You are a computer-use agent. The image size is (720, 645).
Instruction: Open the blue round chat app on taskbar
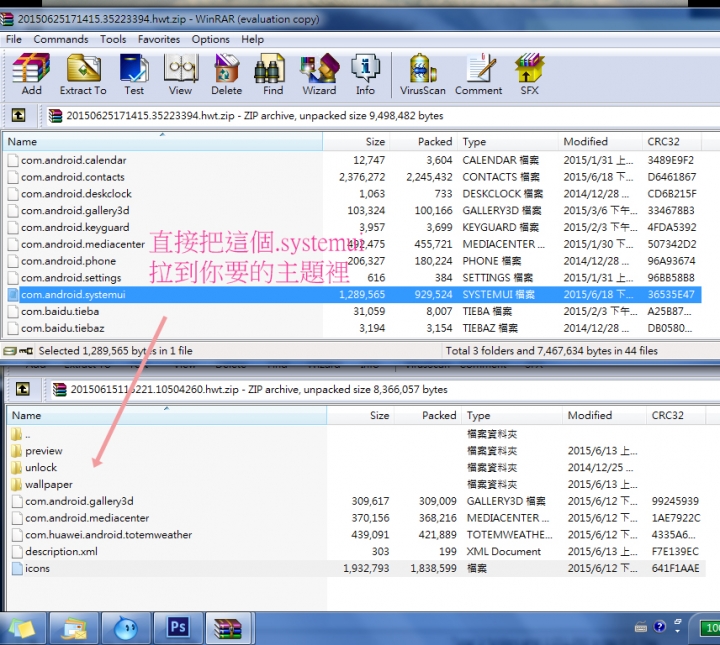click(x=126, y=628)
